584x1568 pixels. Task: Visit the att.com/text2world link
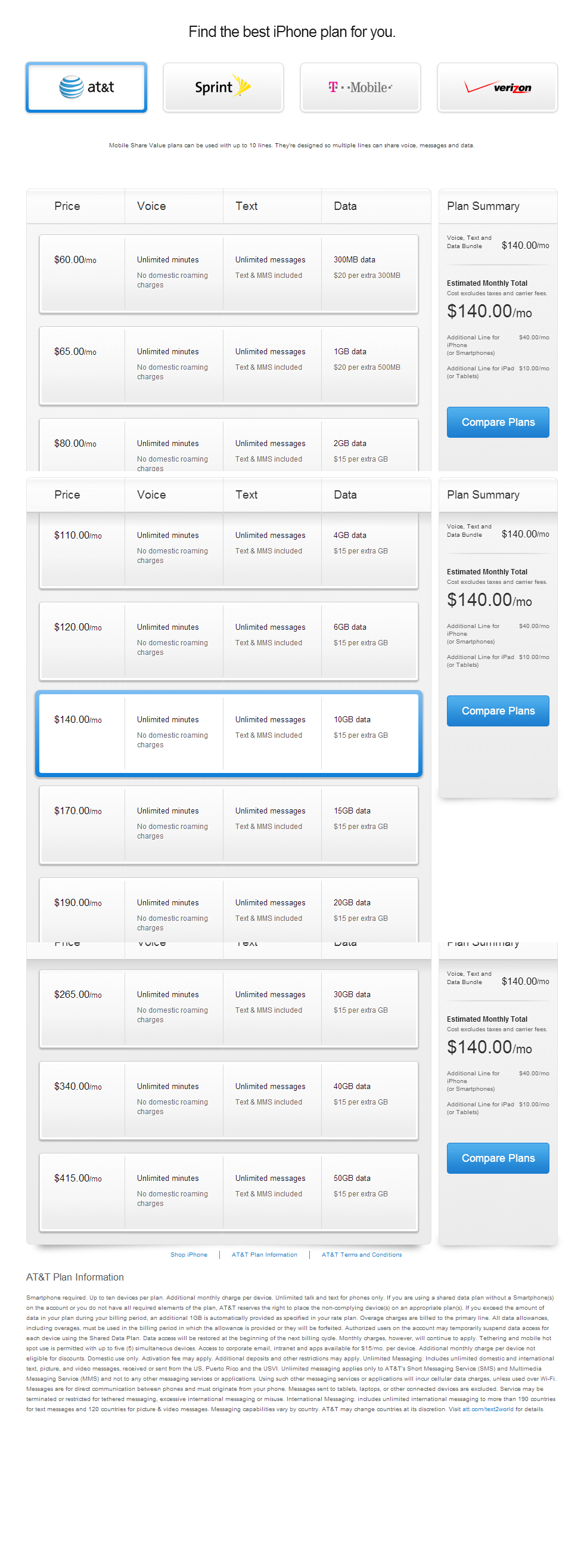click(487, 1409)
